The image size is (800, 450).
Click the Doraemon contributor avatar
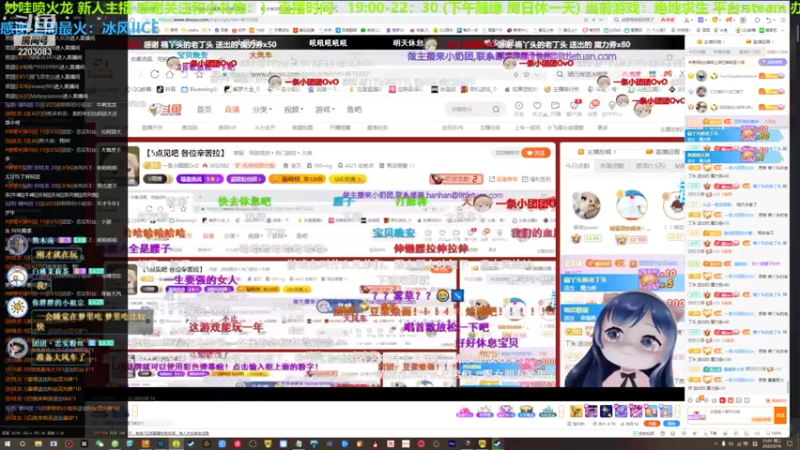631,205
